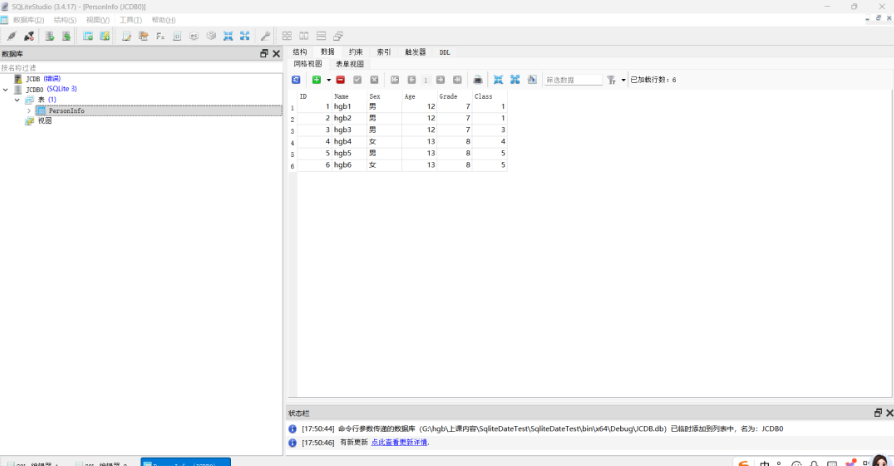Click the red delete row button
Image resolution: width=894 pixels, height=466 pixels.
(340, 79)
